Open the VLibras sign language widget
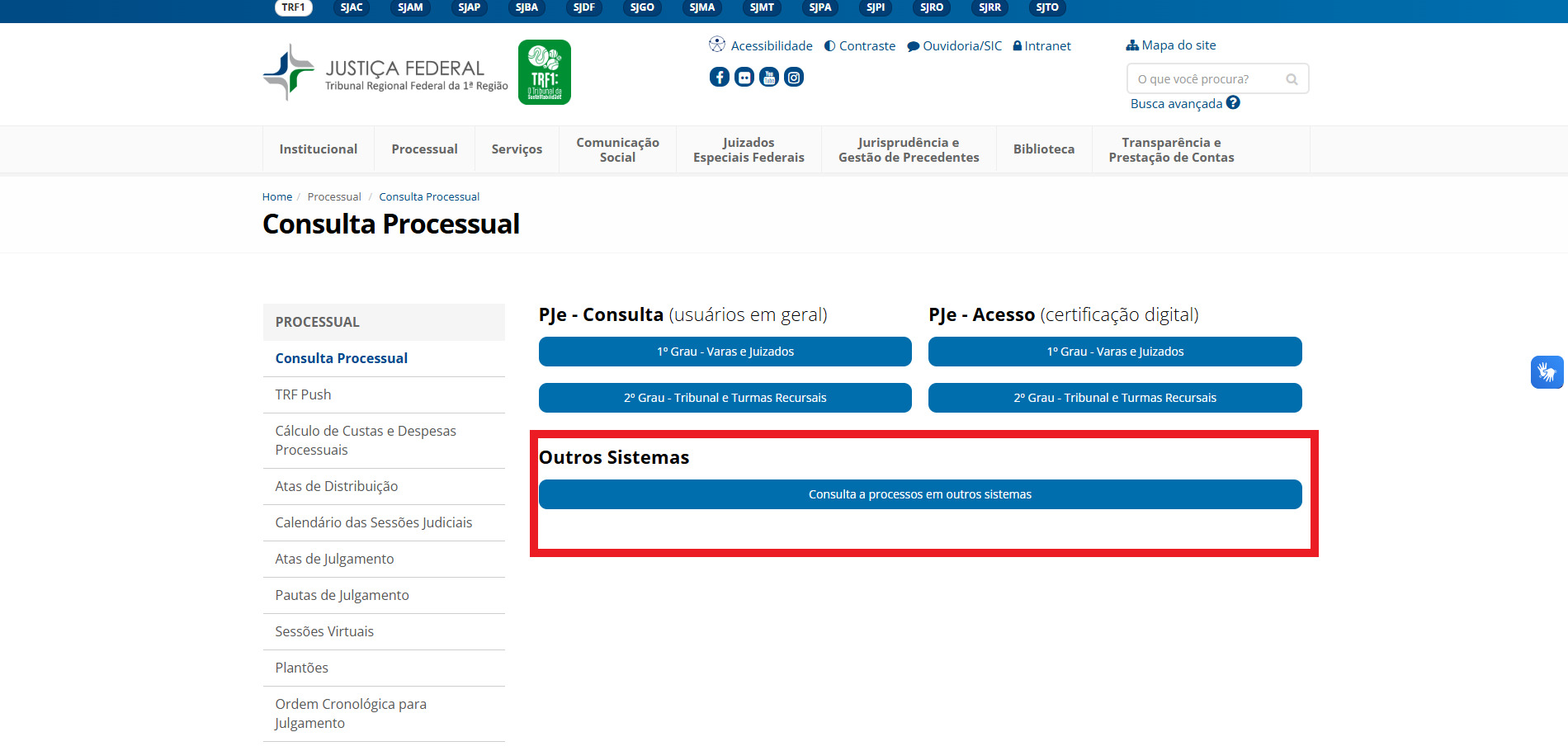The width and height of the screenshot is (1568, 751). 1547,372
